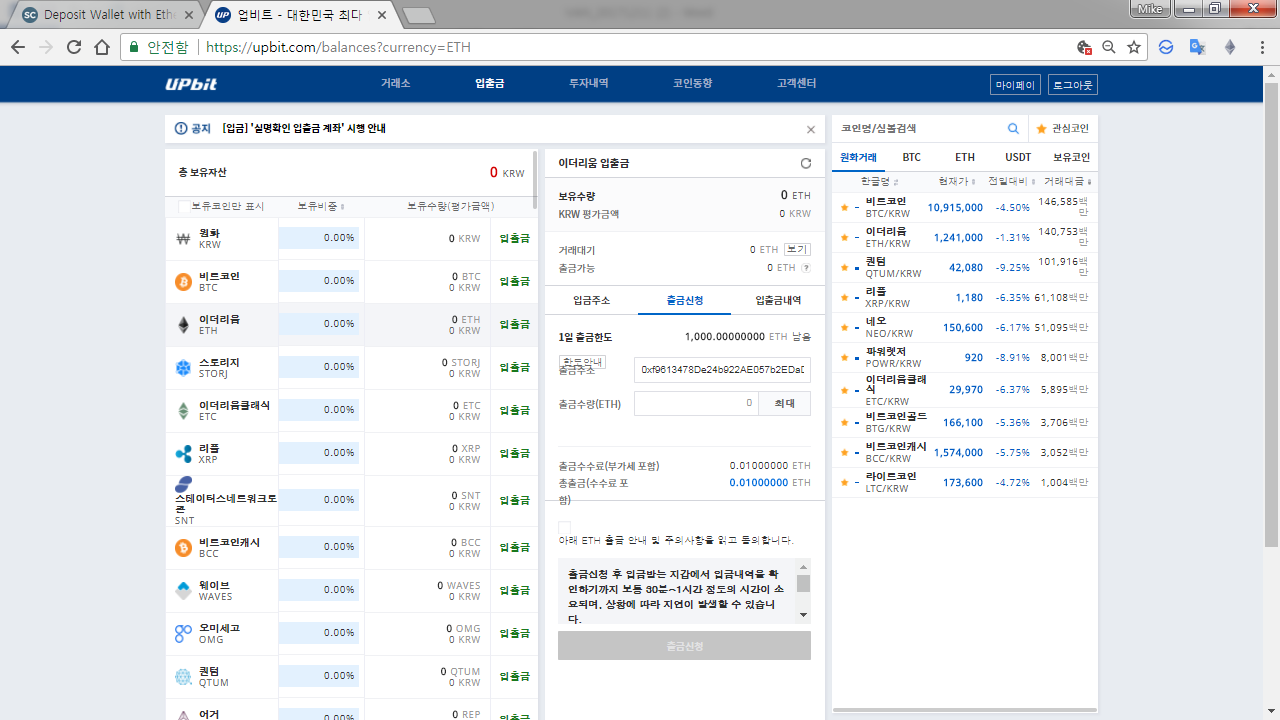1280x720 pixels.
Task: Sort market list by 거래대금 header
Action: pos(1068,182)
